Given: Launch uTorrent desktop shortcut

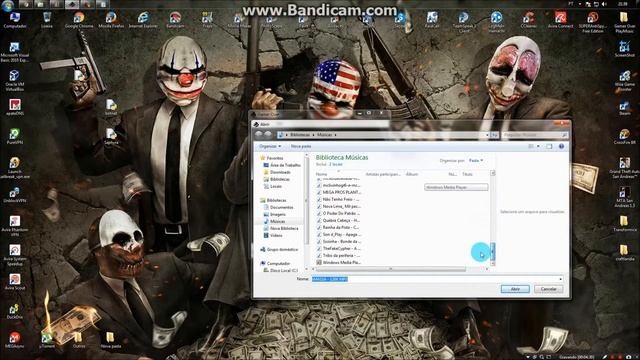Looking at the screenshot, I should pyautogui.click(x=47, y=340).
